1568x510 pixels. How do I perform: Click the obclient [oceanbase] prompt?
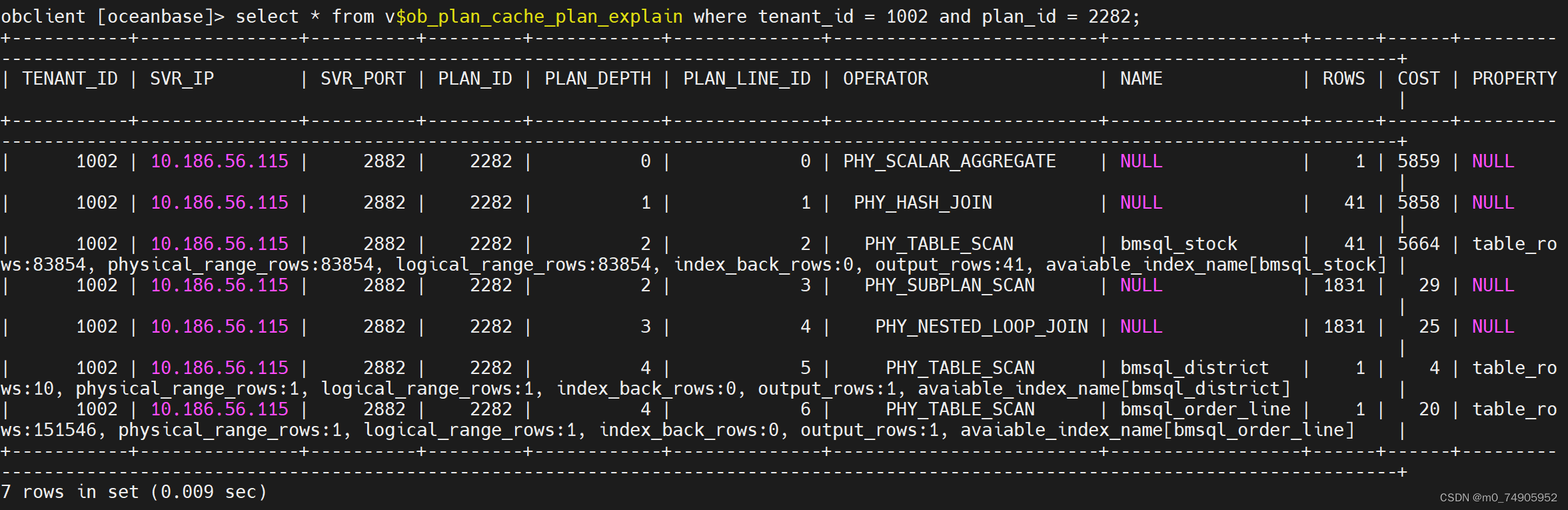coord(113,17)
